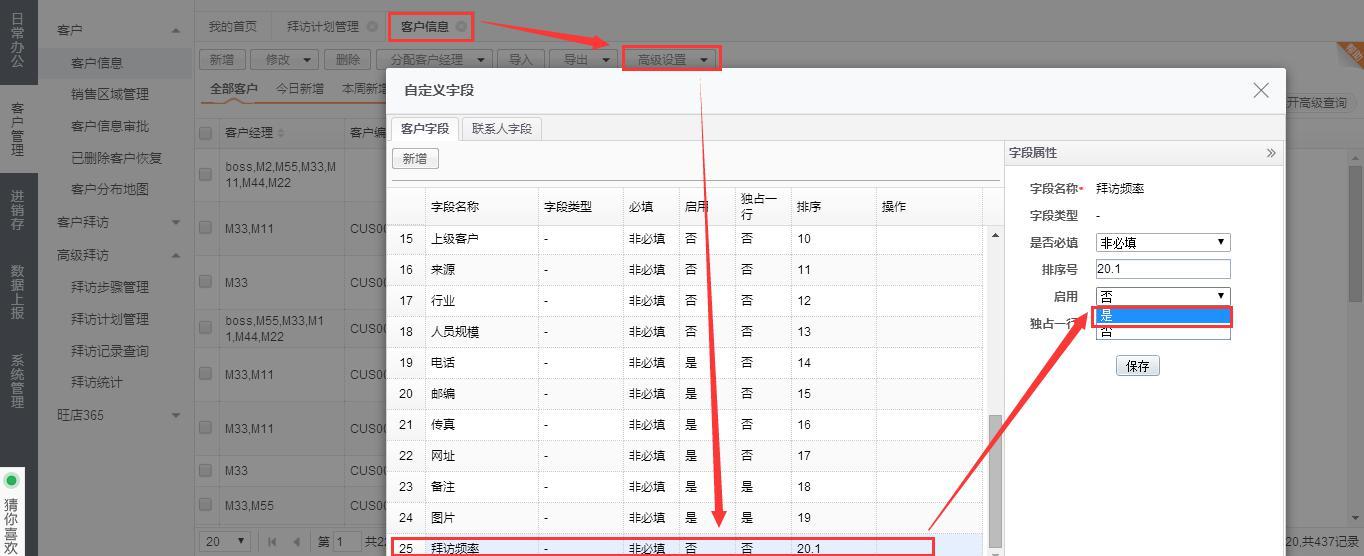Close the 自定义字段 dialog with X
Image resolution: width=1364 pixels, height=556 pixels.
click(x=1260, y=91)
